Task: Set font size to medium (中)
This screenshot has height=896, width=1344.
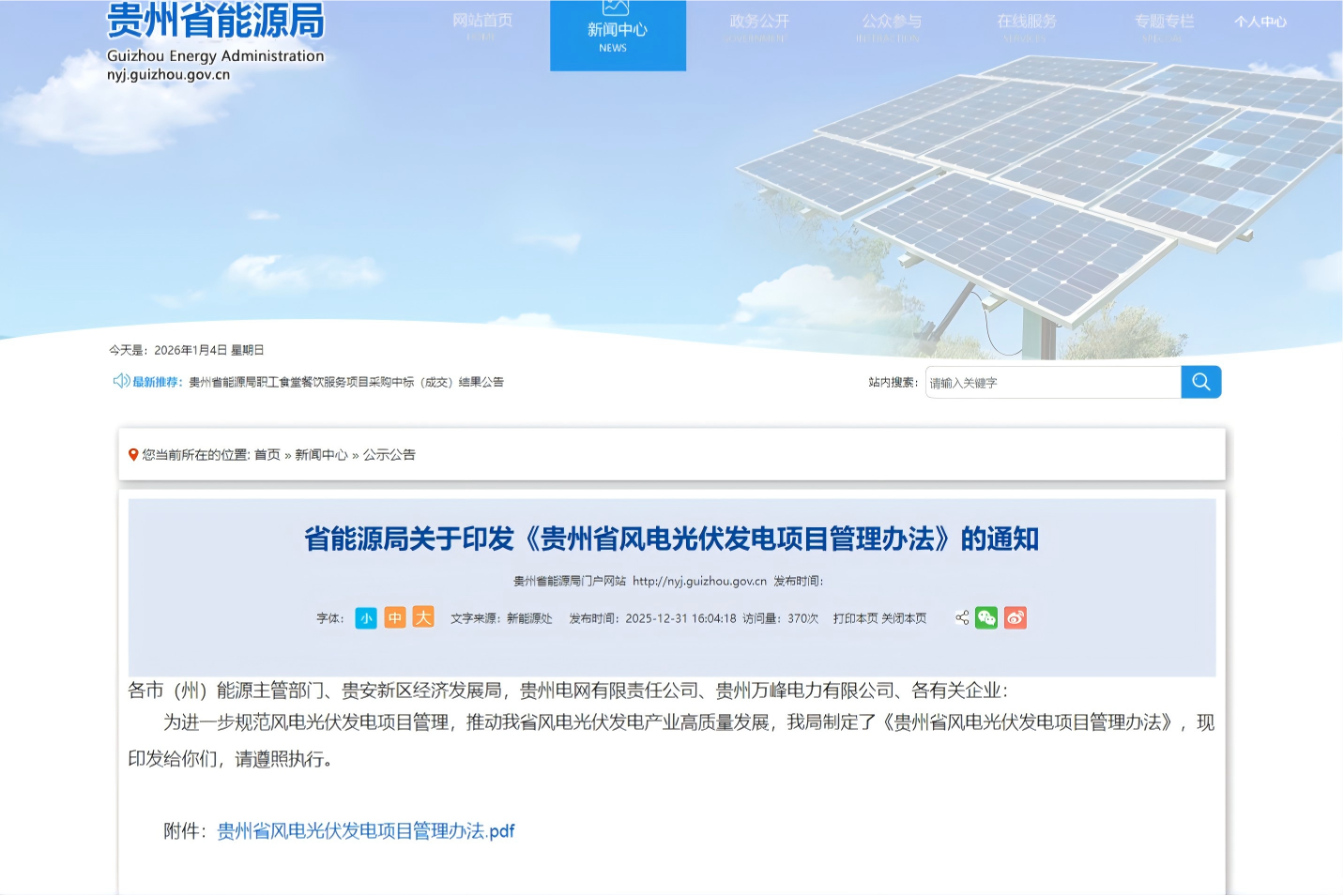Action: [x=395, y=618]
